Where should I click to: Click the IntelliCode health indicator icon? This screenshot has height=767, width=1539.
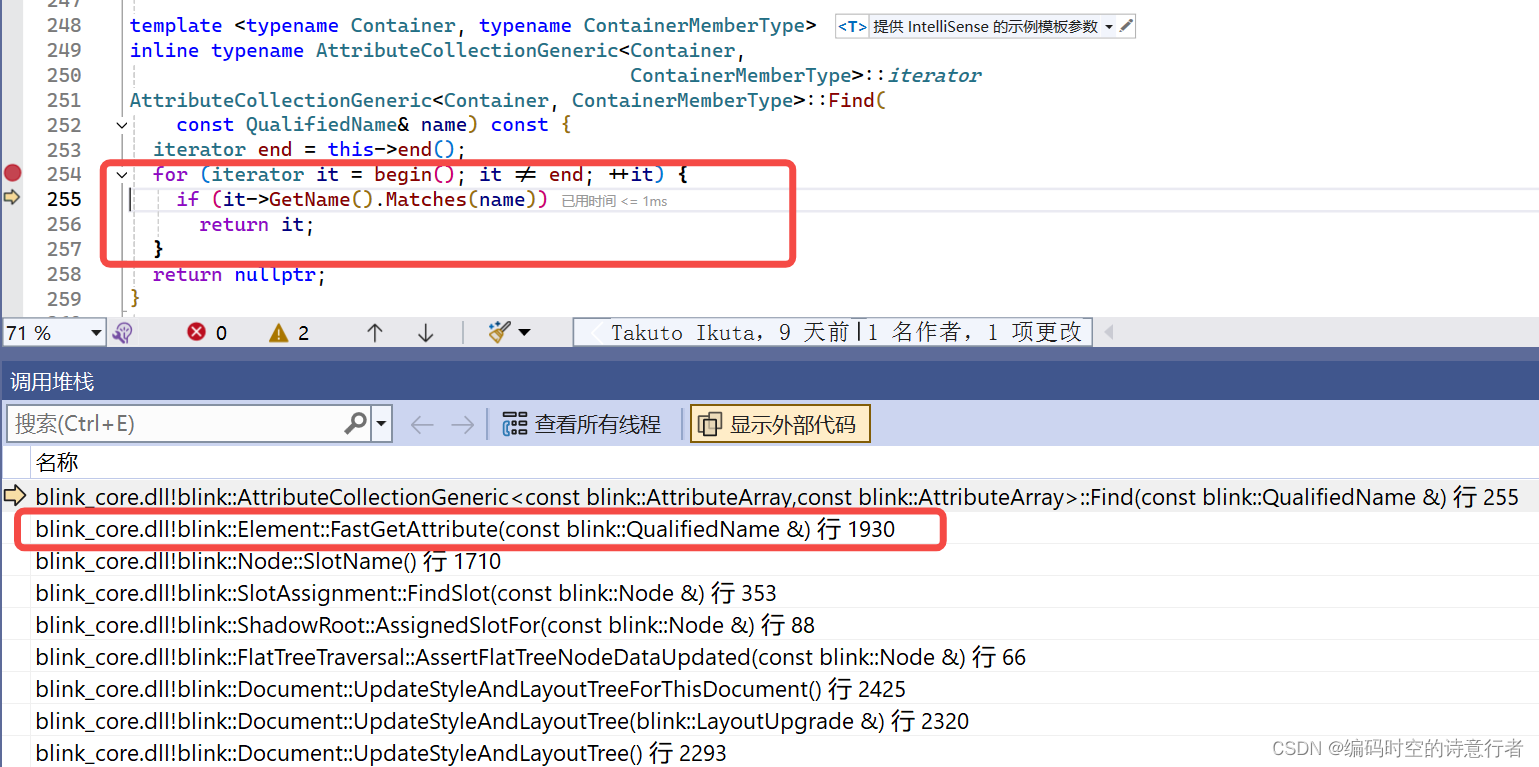[123, 333]
